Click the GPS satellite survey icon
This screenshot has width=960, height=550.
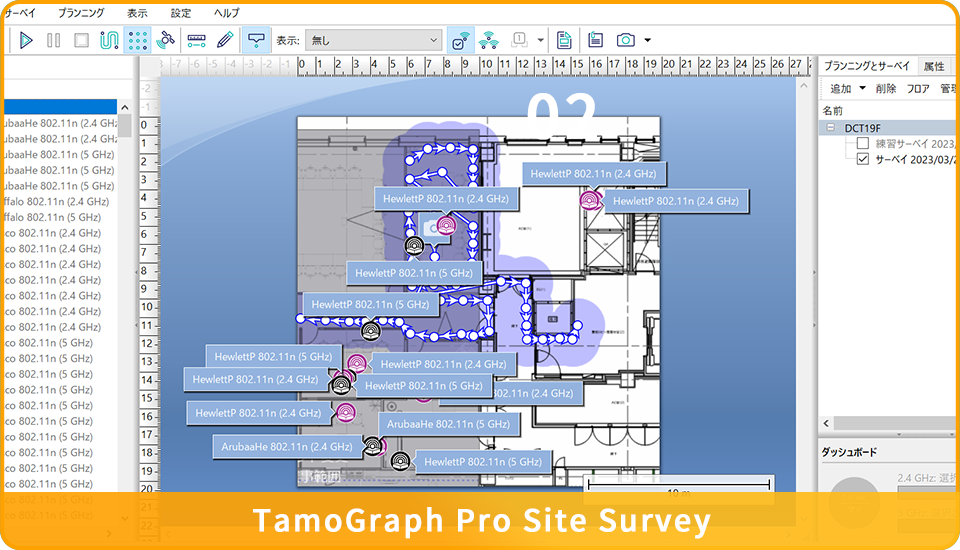(x=167, y=40)
